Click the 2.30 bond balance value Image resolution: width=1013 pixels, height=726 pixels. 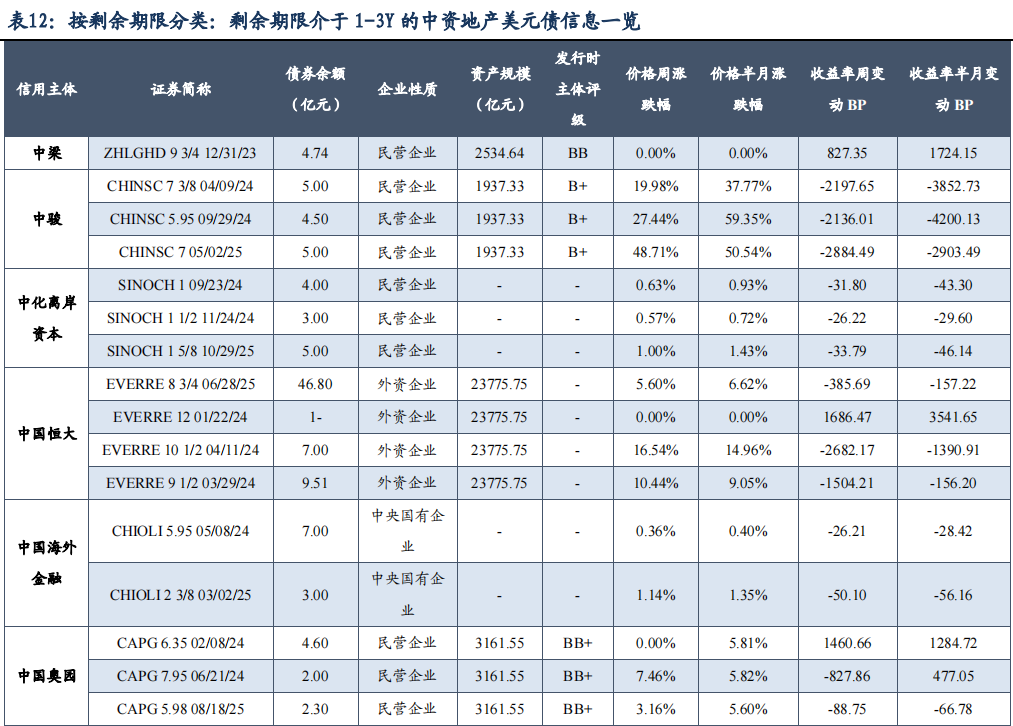point(315,709)
